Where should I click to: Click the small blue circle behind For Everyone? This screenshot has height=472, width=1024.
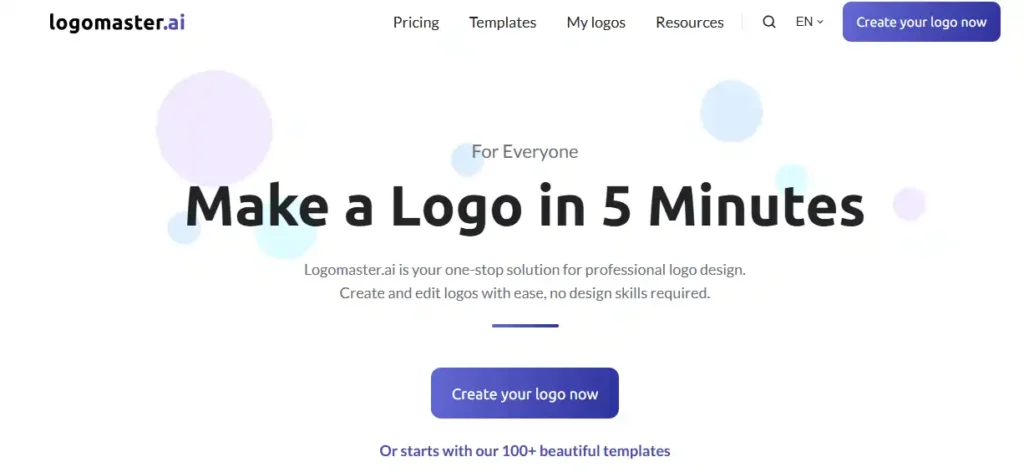pos(467,160)
